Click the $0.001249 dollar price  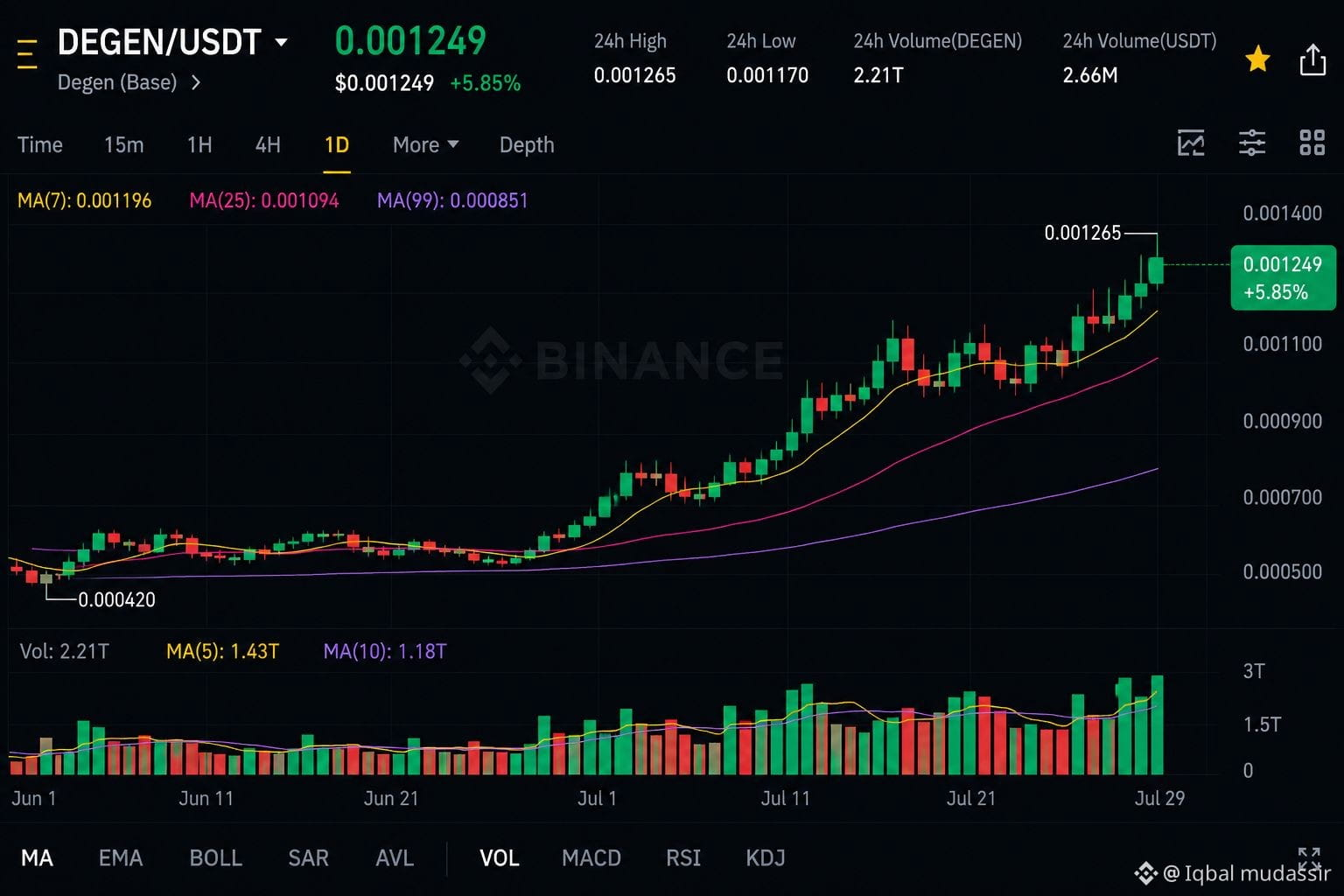tap(384, 83)
